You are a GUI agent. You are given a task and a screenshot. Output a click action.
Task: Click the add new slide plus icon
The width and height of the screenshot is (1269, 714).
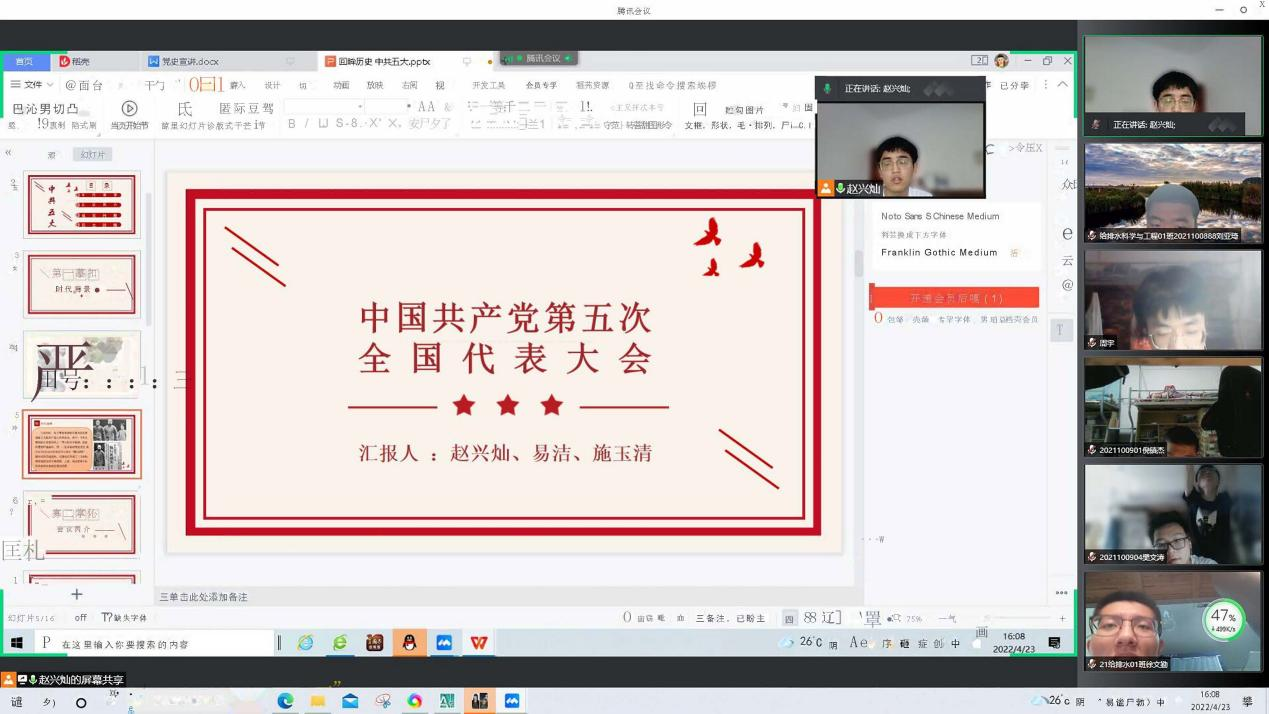coord(76,595)
